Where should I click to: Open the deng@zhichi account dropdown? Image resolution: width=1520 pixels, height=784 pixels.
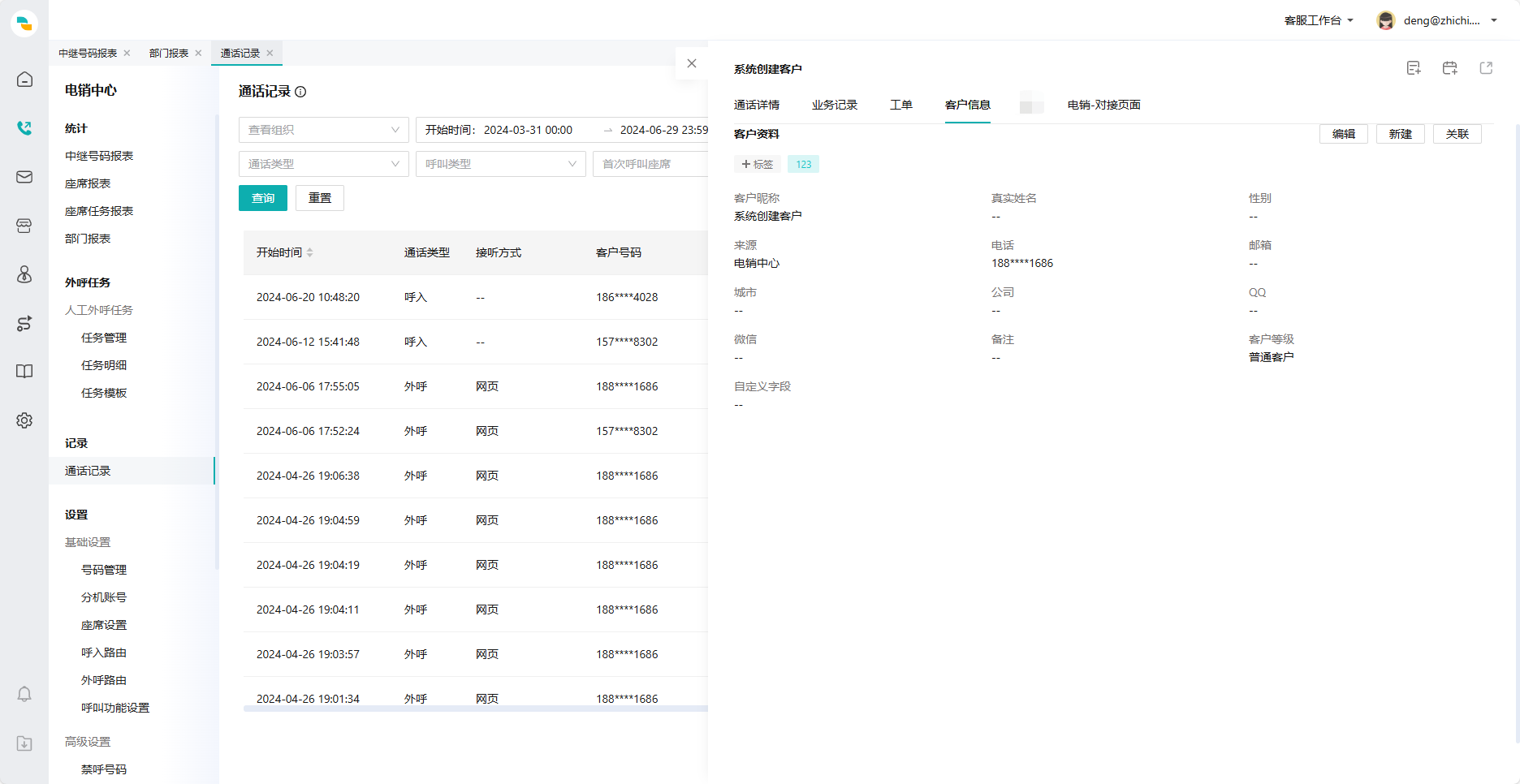point(1450,20)
